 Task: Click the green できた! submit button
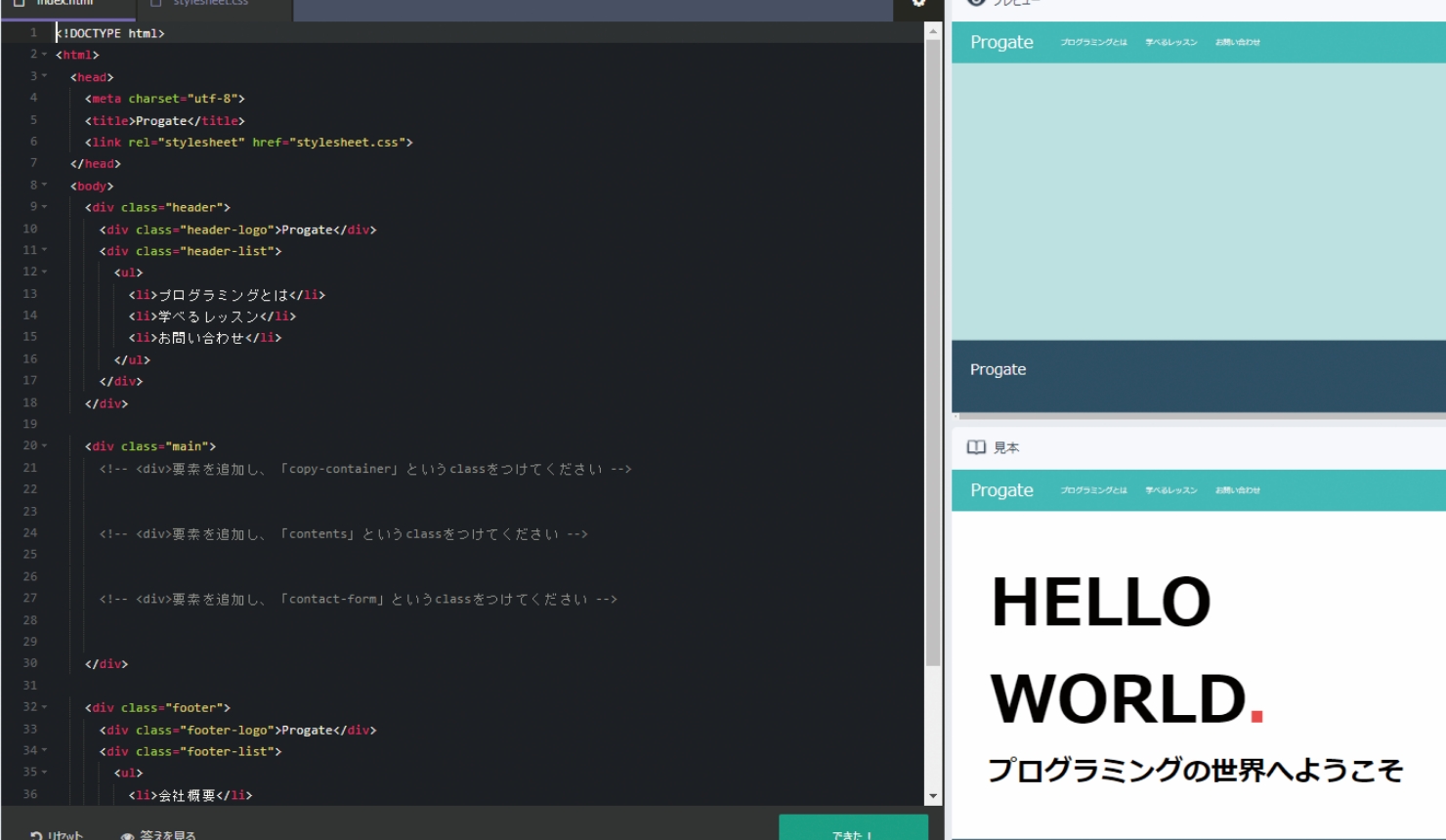pyautogui.click(x=853, y=828)
